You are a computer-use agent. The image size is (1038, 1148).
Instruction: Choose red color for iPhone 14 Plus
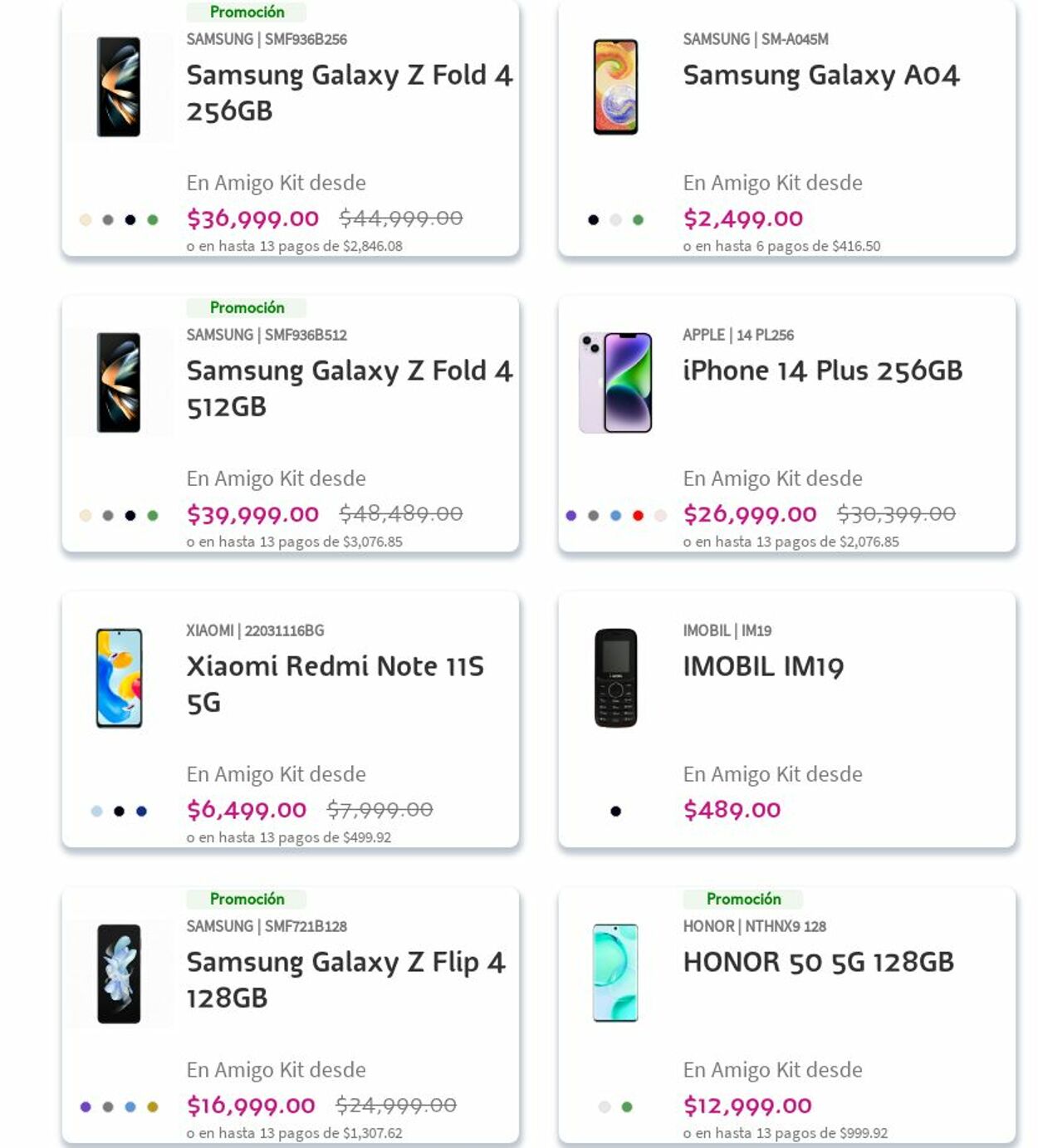[638, 516]
